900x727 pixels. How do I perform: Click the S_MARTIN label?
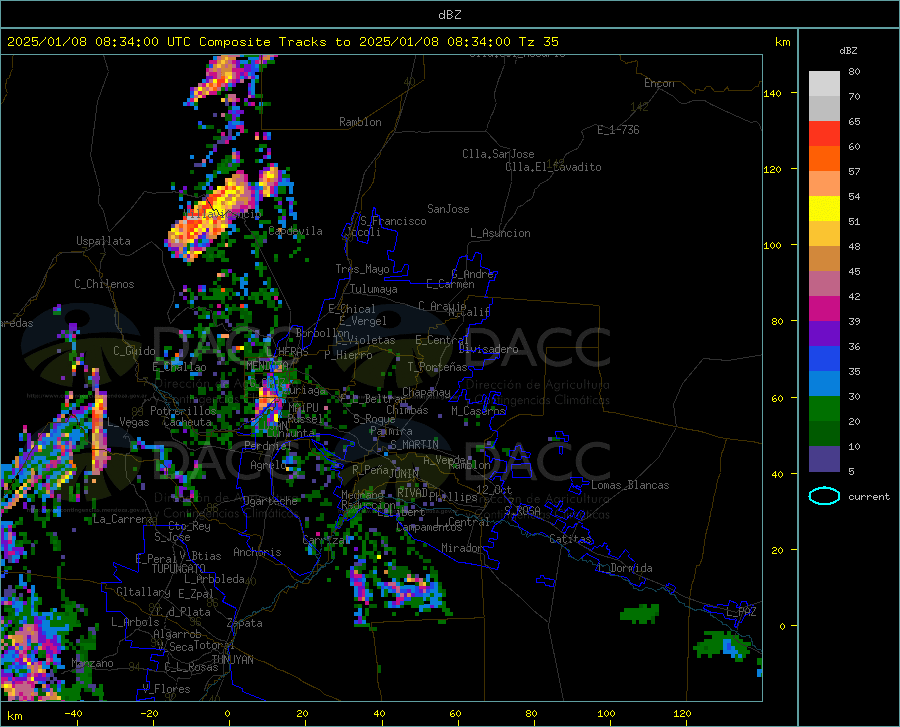click(414, 445)
